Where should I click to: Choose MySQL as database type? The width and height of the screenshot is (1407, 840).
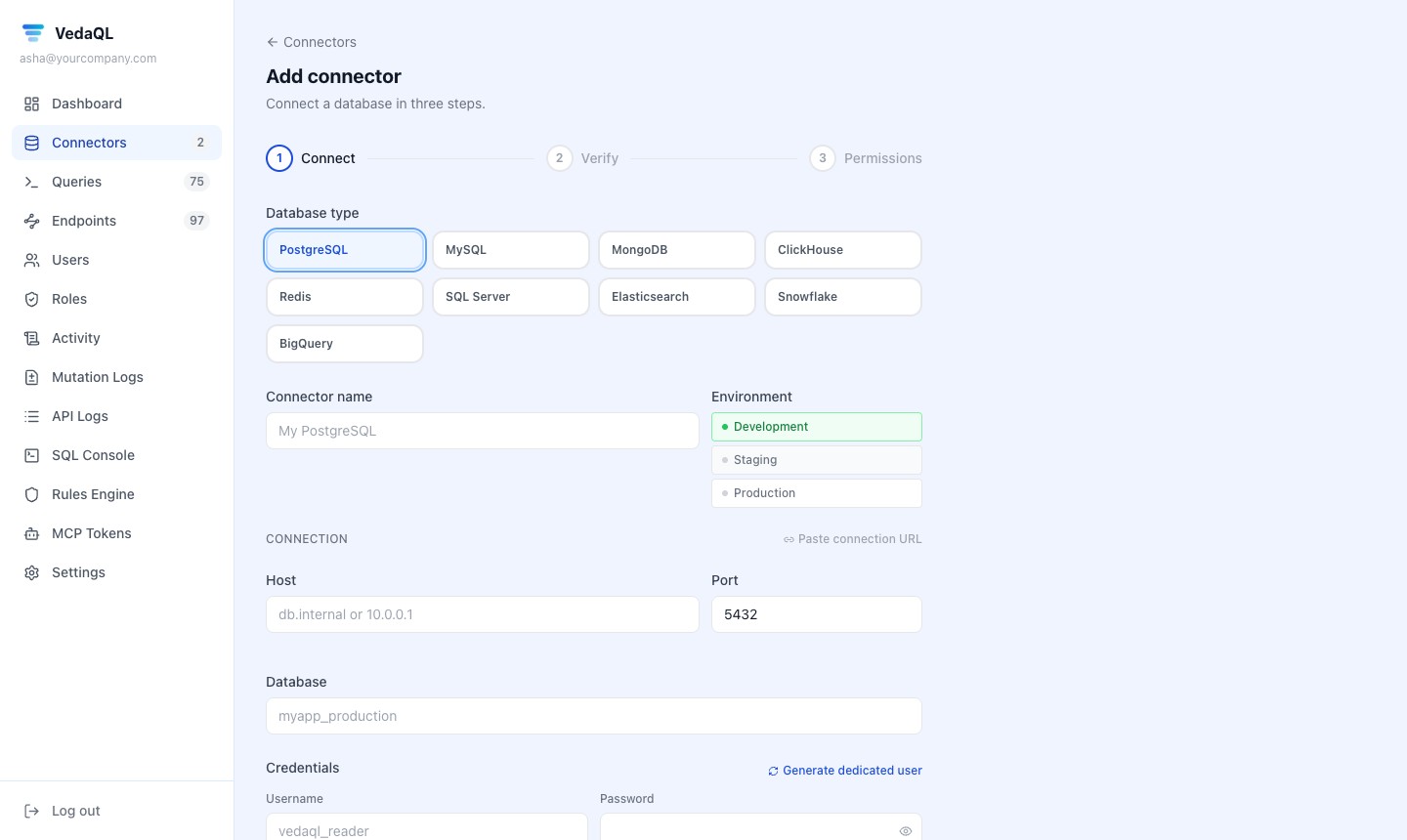[x=511, y=250]
